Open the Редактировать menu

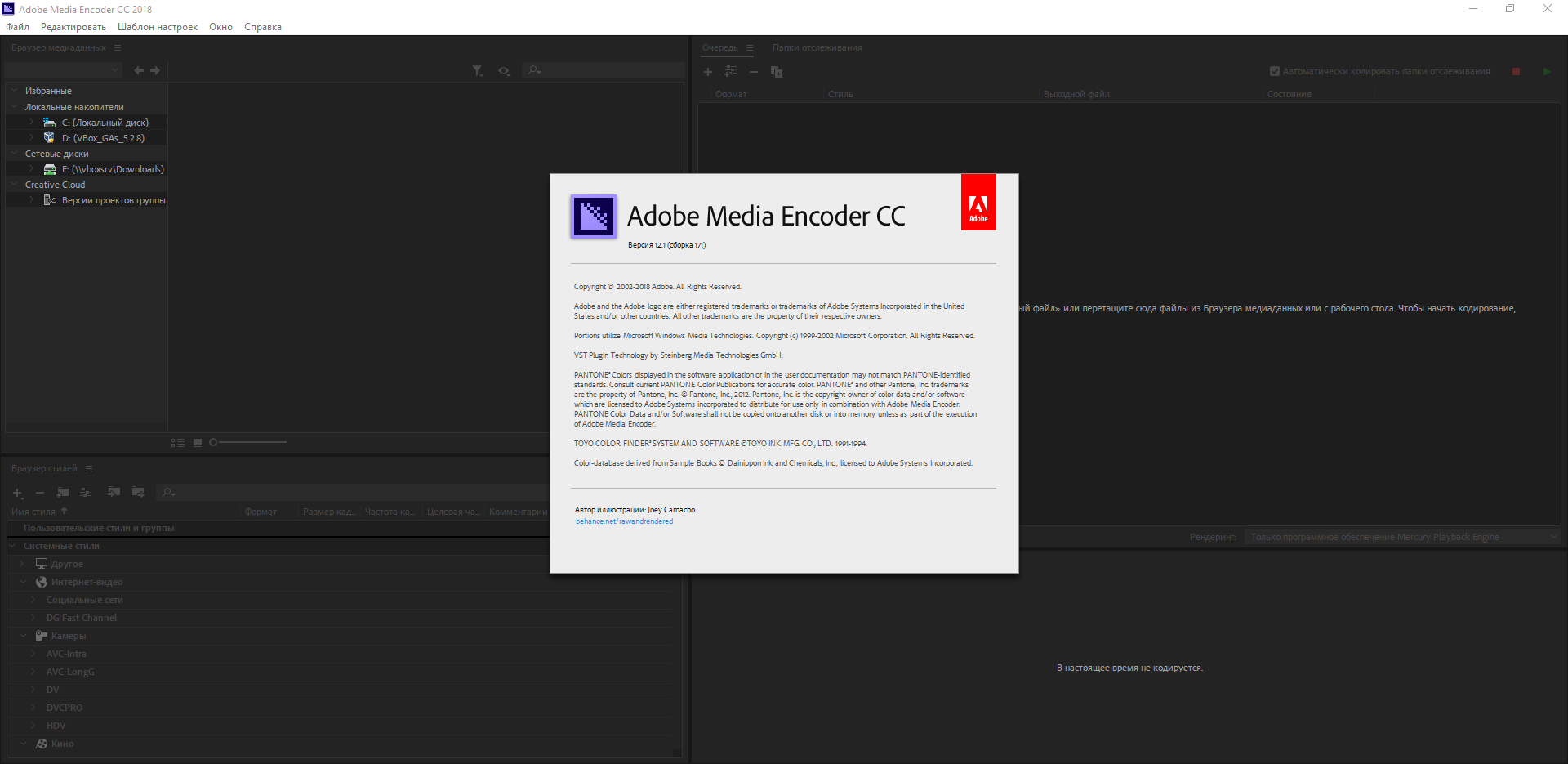pyautogui.click(x=73, y=27)
